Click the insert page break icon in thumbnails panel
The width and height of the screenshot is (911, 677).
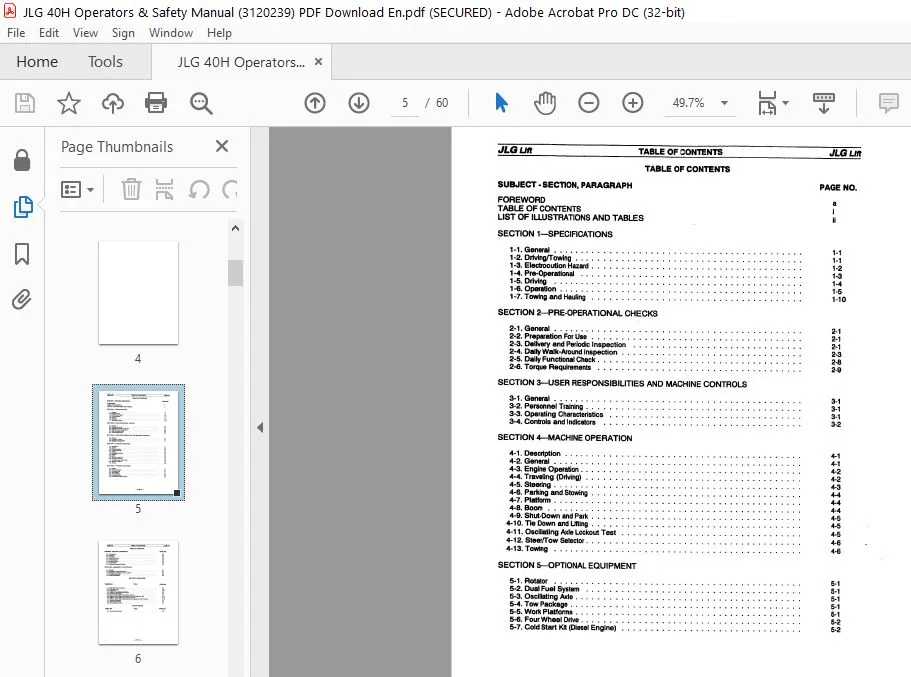164,189
